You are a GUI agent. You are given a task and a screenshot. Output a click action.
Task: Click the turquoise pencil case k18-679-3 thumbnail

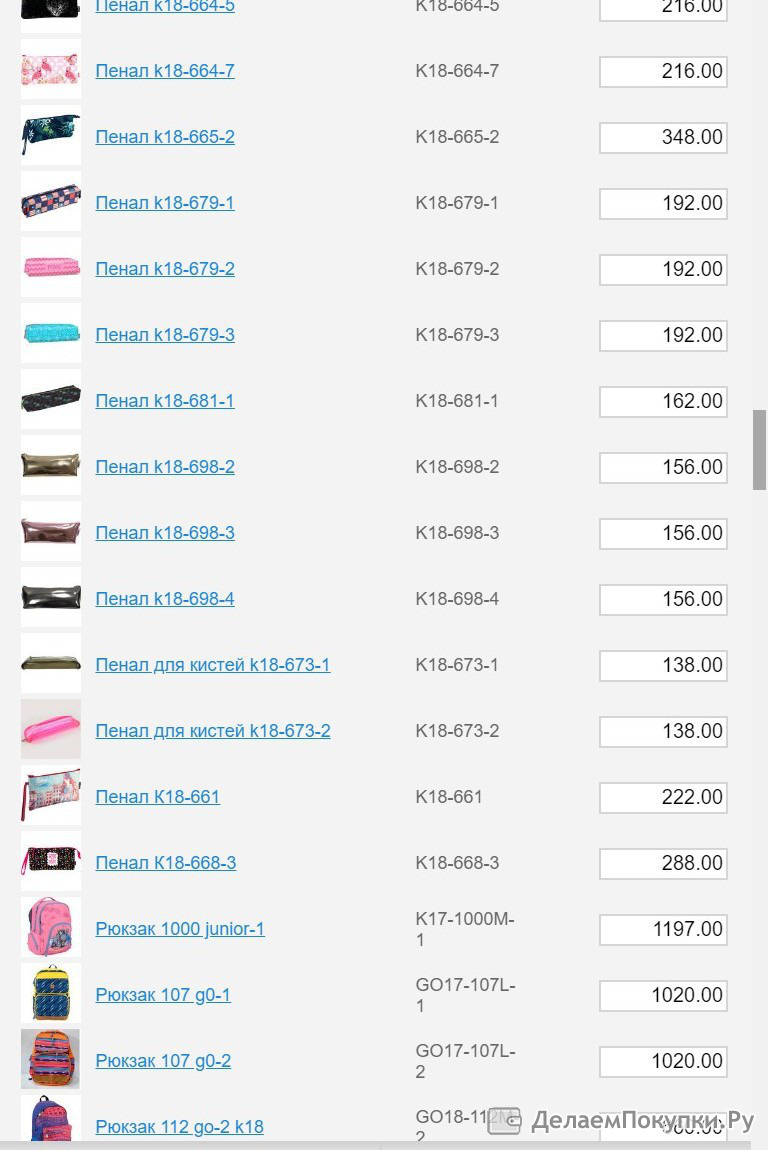point(51,334)
